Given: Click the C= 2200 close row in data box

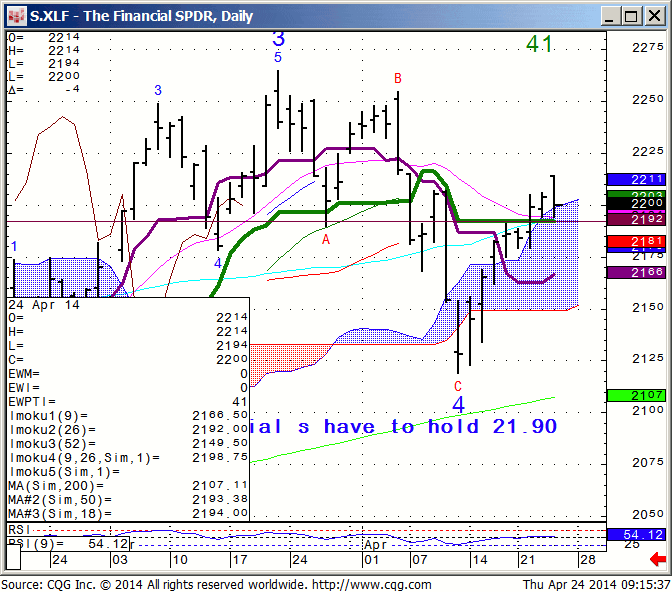Looking at the screenshot, I should click(128, 360).
